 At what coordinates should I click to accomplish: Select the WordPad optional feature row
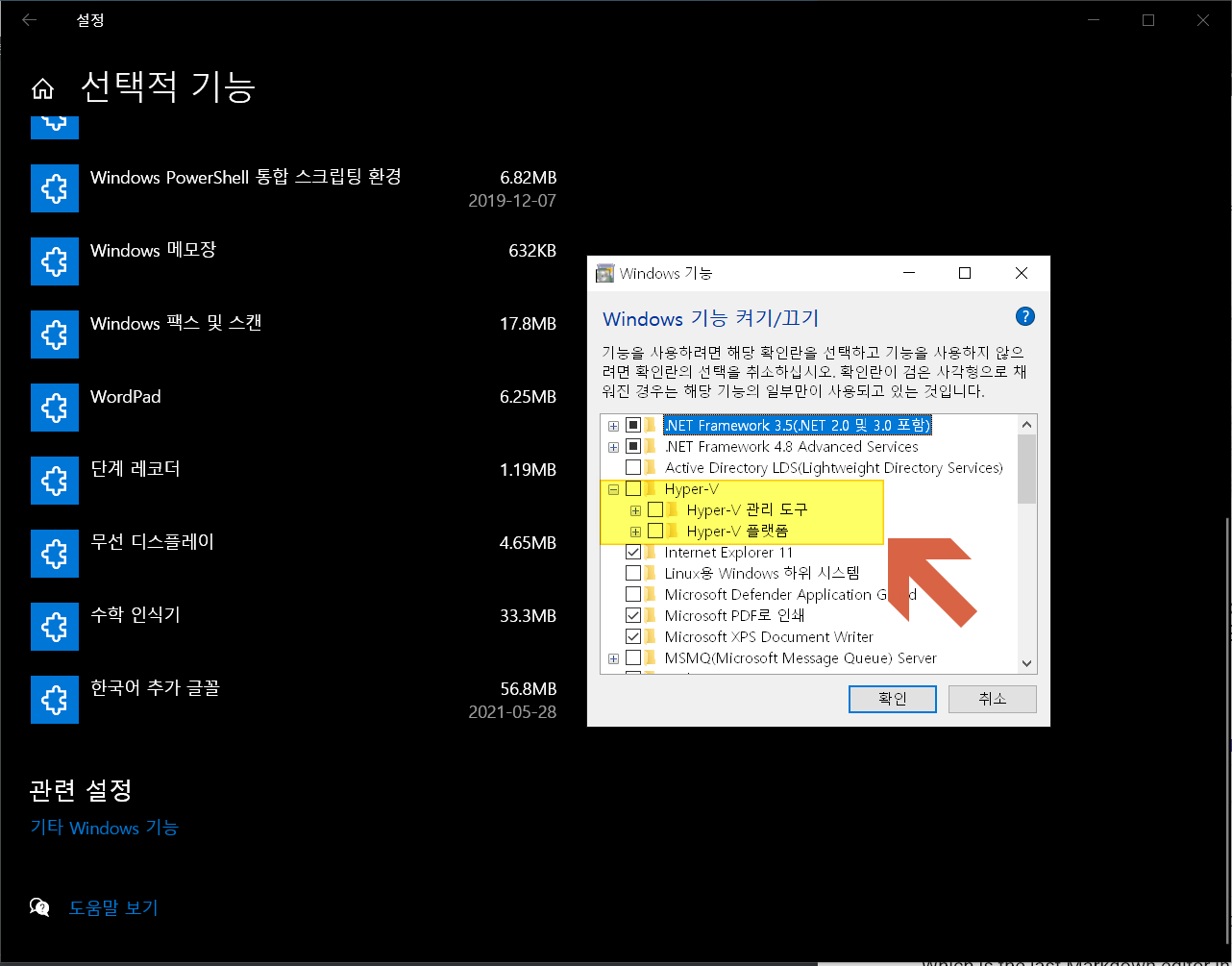click(x=293, y=408)
